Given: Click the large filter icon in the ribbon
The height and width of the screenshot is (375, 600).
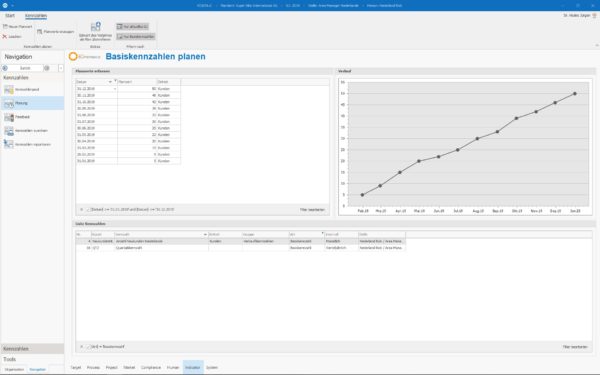Looking at the screenshot, I should point(95,27).
